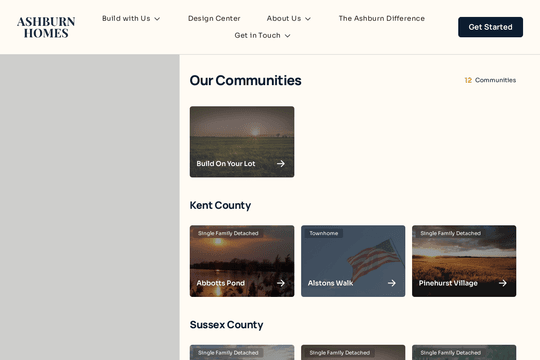Open the Get In Touch menu
Viewport: 540px width, 360px height.
(x=262, y=35)
